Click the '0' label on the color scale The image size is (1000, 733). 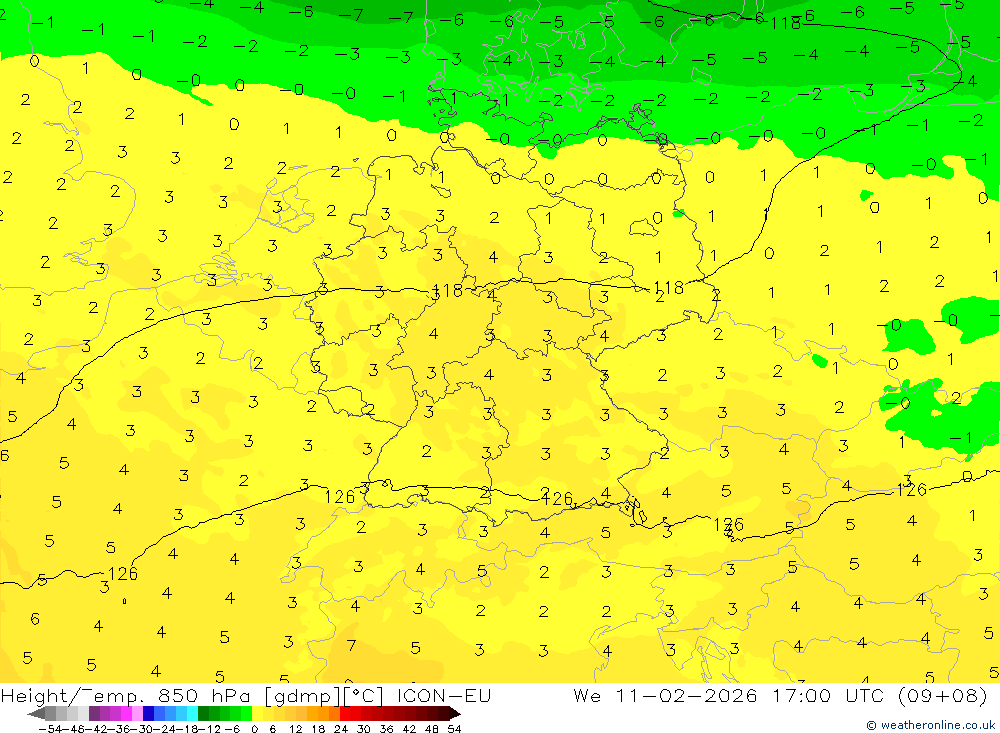tap(254, 729)
